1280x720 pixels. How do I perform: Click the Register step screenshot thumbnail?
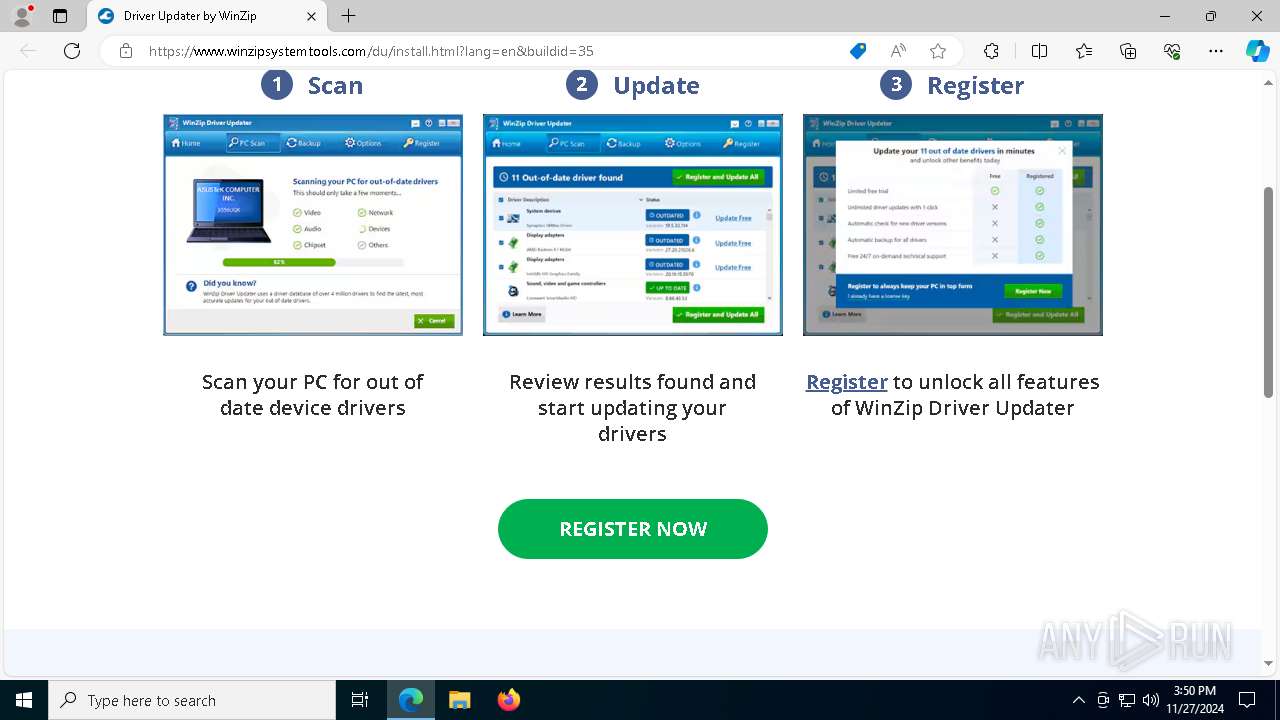[x=953, y=225]
